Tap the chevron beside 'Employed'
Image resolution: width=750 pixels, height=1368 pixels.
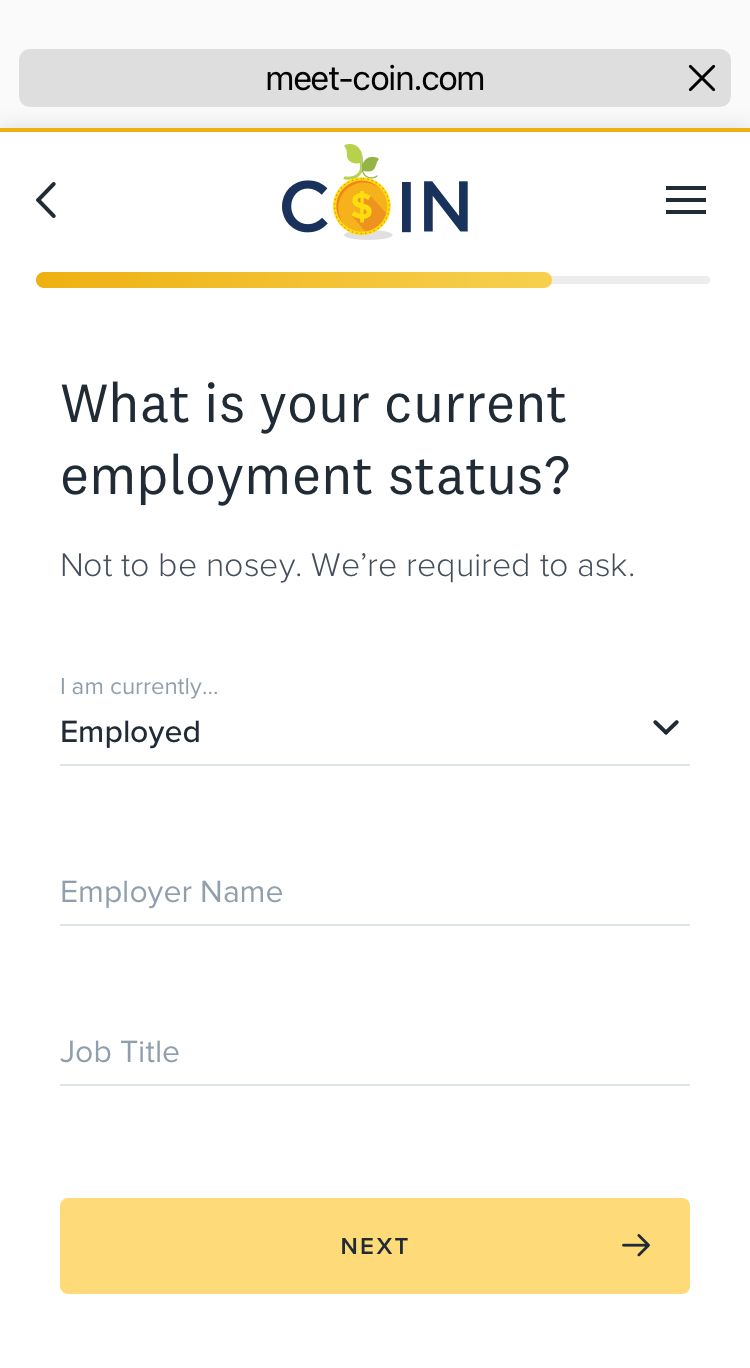[665, 727]
